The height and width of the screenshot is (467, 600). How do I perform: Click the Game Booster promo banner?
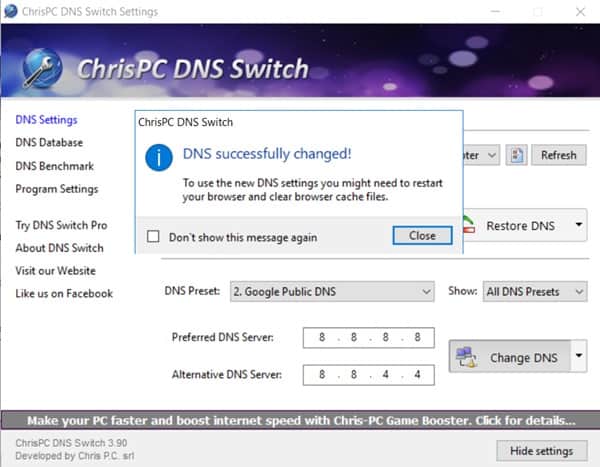pos(300,420)
